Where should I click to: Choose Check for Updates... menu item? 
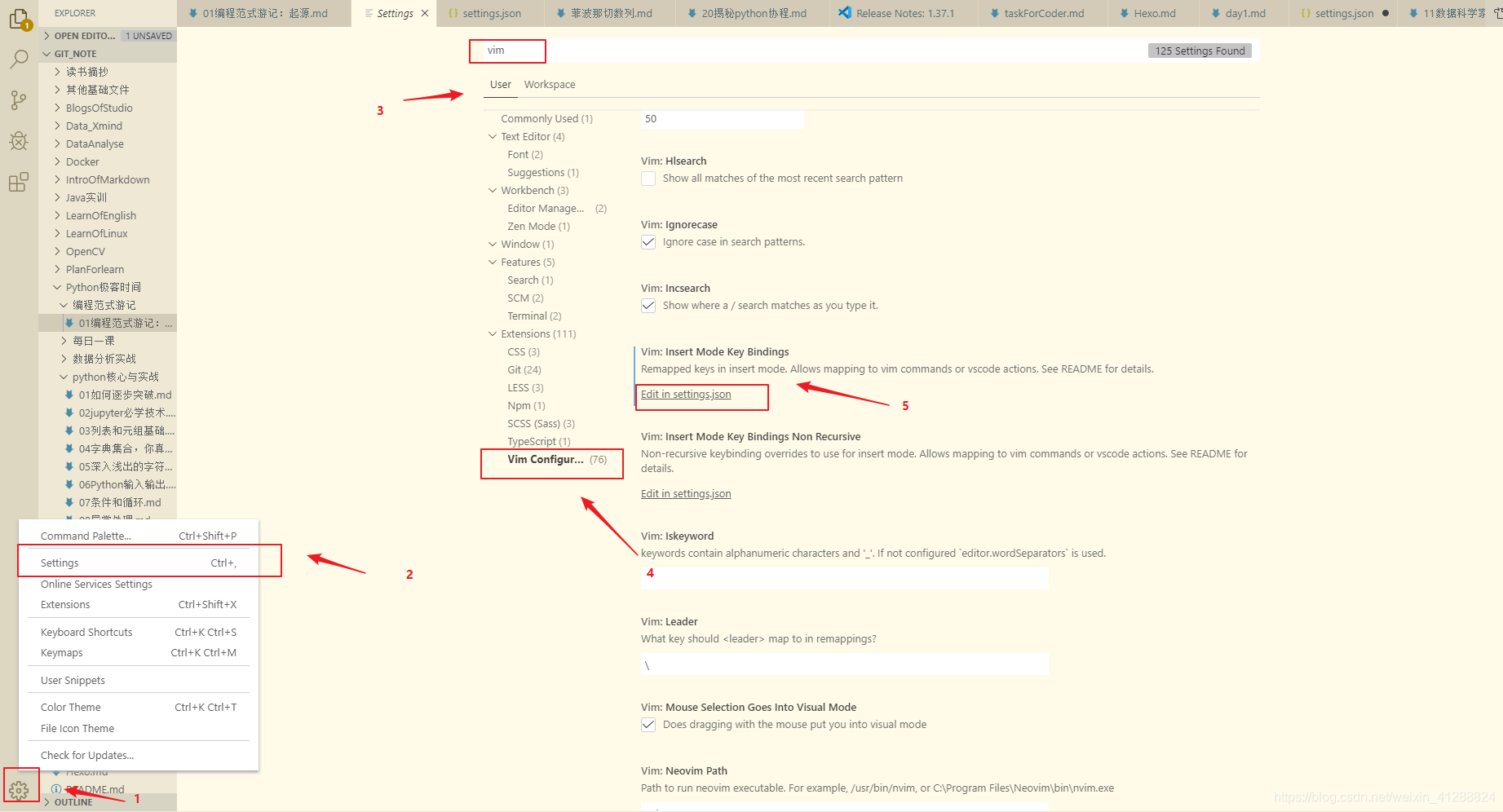coord(139,756)
